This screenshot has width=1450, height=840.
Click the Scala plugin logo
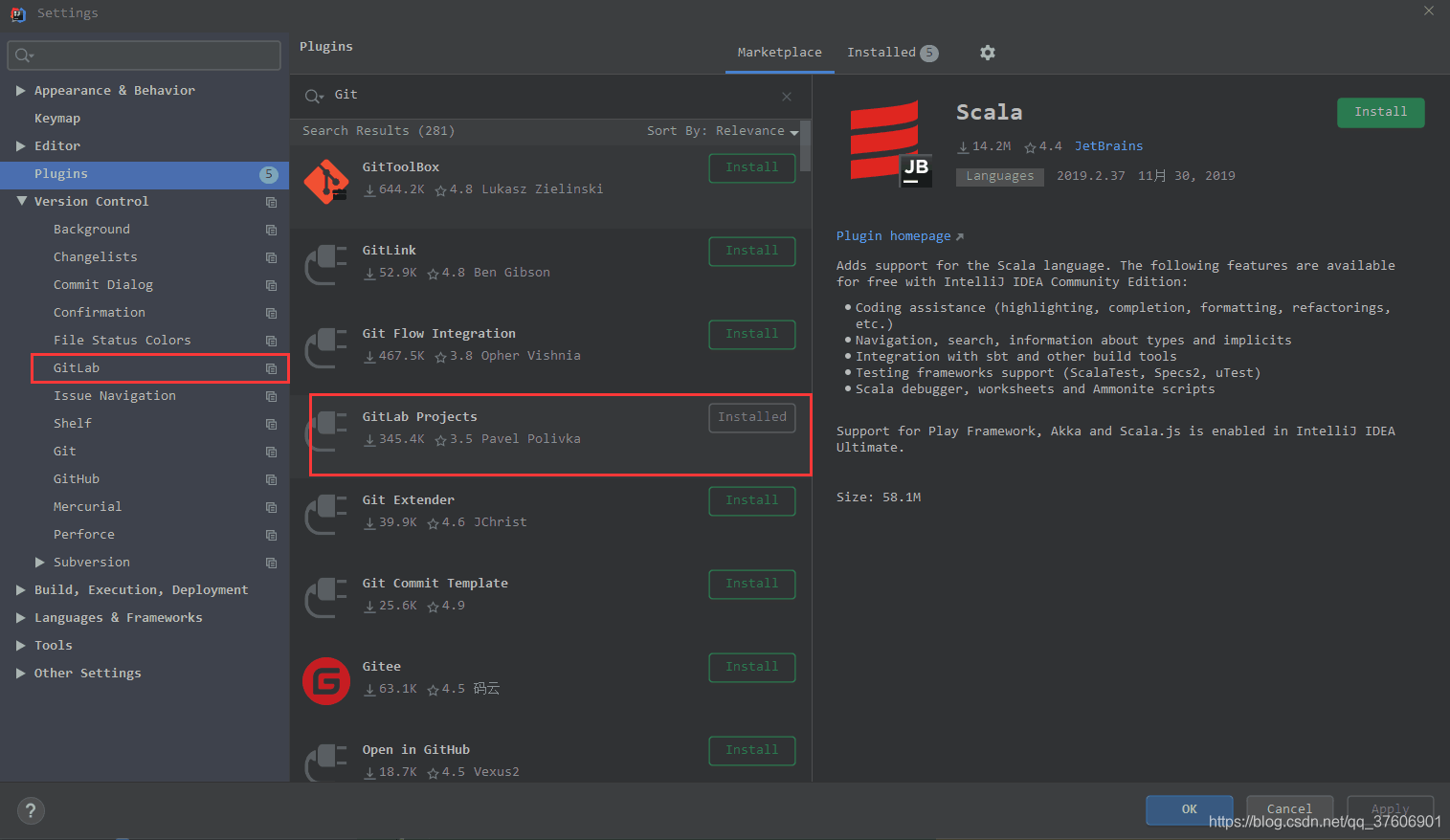(x=890, y=144)
